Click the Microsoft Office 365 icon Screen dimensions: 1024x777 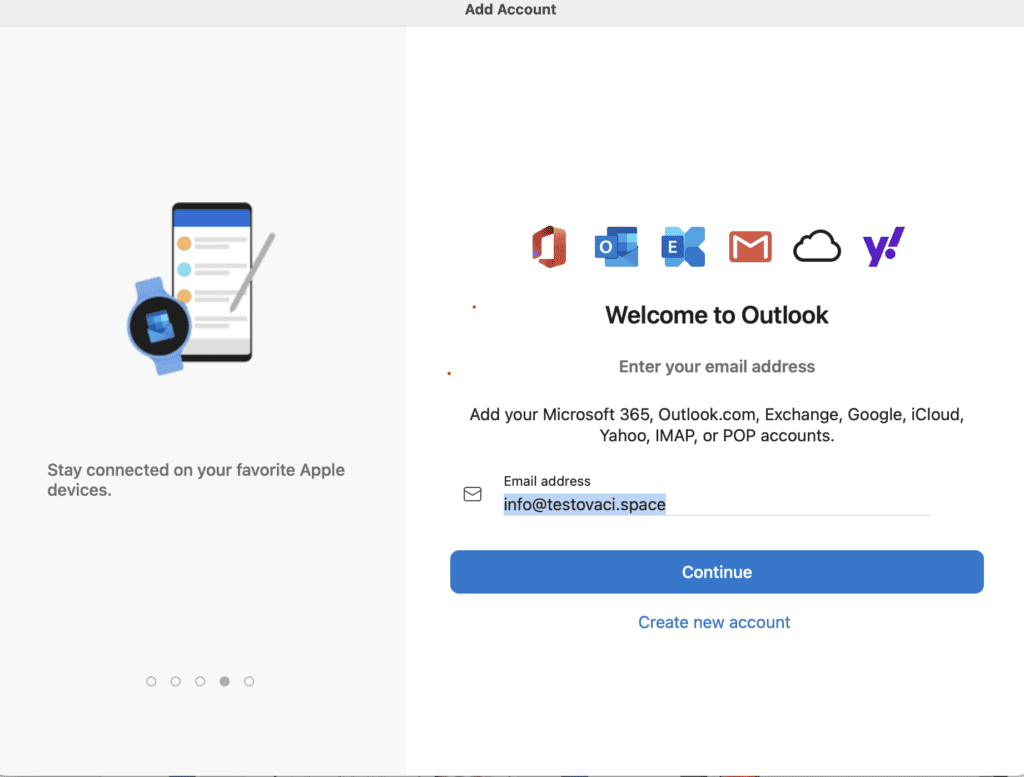tap(549, 246)
